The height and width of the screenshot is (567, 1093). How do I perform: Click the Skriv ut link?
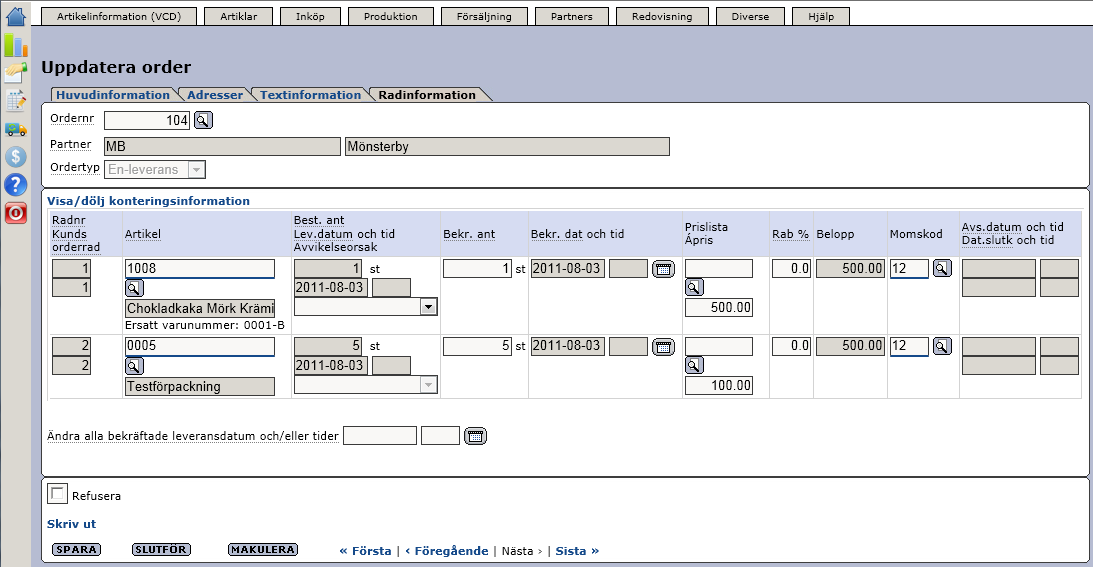point(71,524)
